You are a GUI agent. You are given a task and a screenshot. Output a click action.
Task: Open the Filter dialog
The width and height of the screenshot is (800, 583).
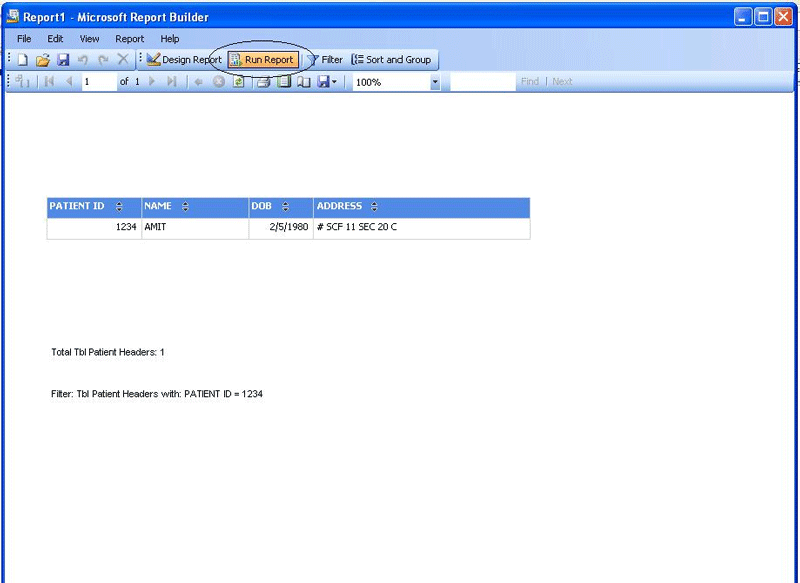325,60
